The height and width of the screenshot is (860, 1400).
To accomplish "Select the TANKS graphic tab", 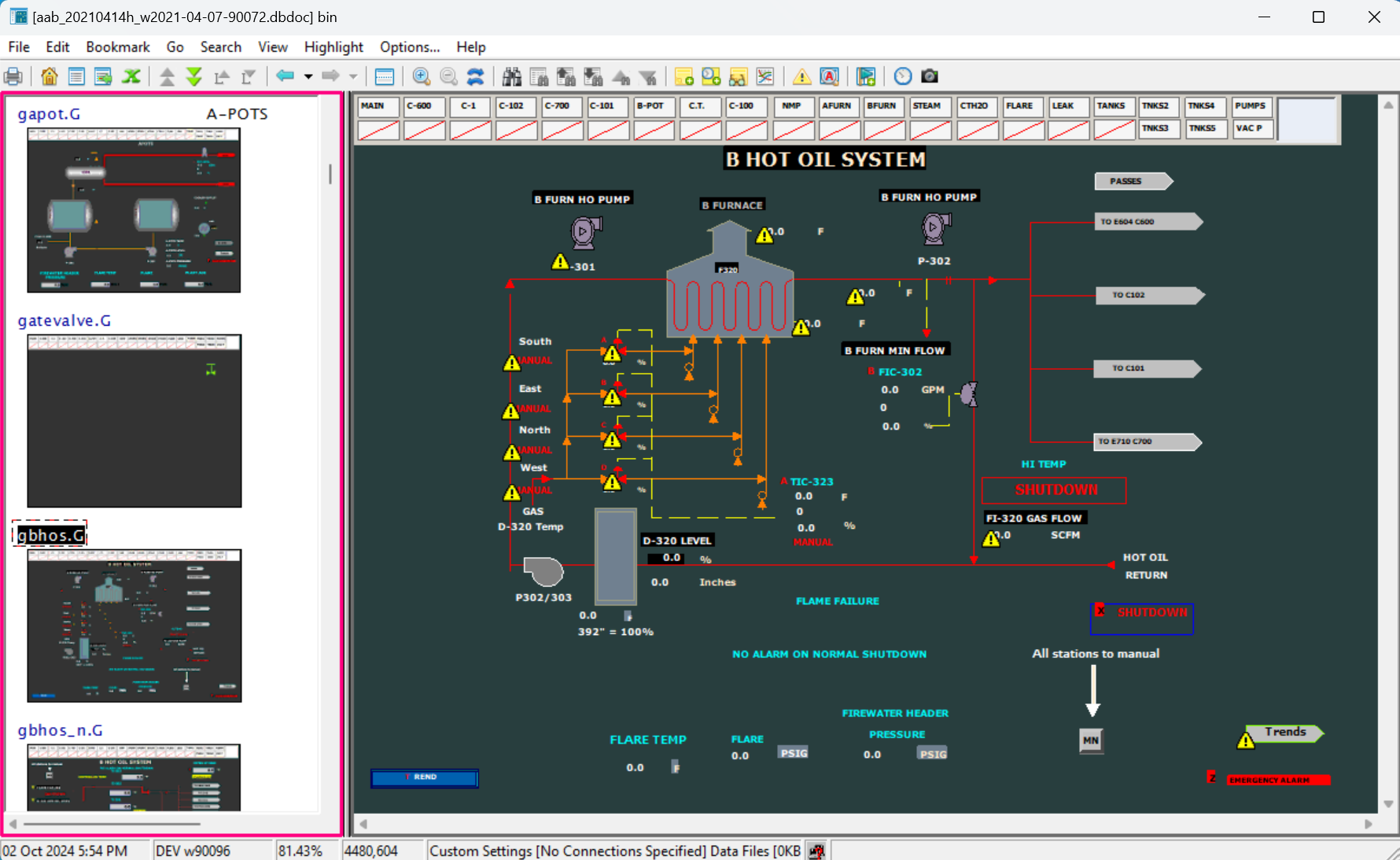I will (x=1114, y=106).
